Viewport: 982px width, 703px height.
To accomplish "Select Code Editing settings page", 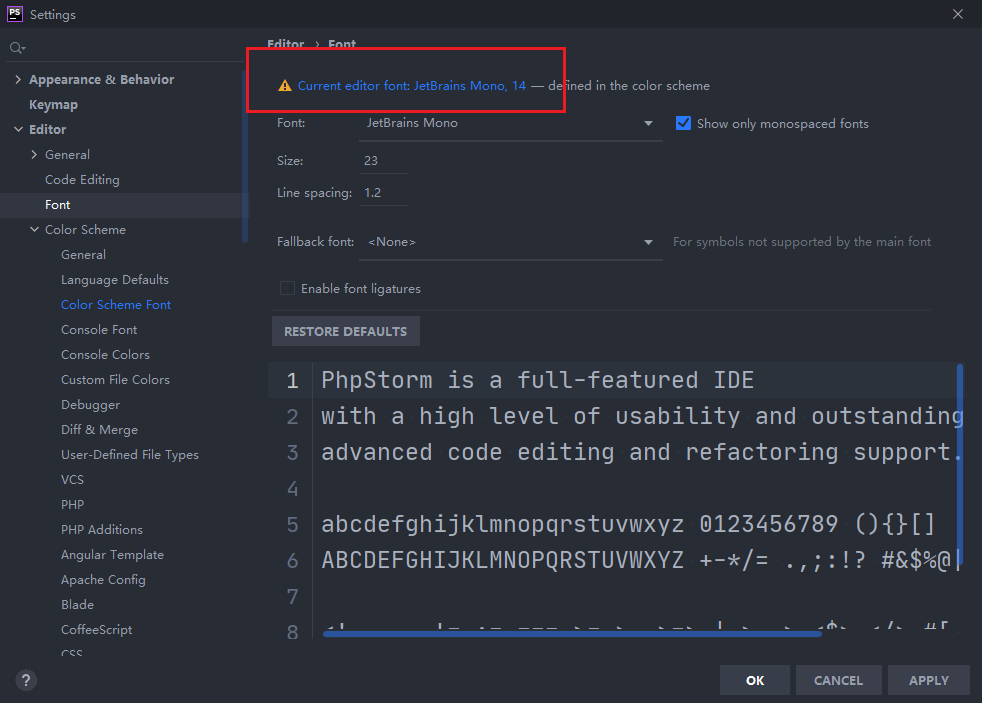I will click(x=82, y=180).
